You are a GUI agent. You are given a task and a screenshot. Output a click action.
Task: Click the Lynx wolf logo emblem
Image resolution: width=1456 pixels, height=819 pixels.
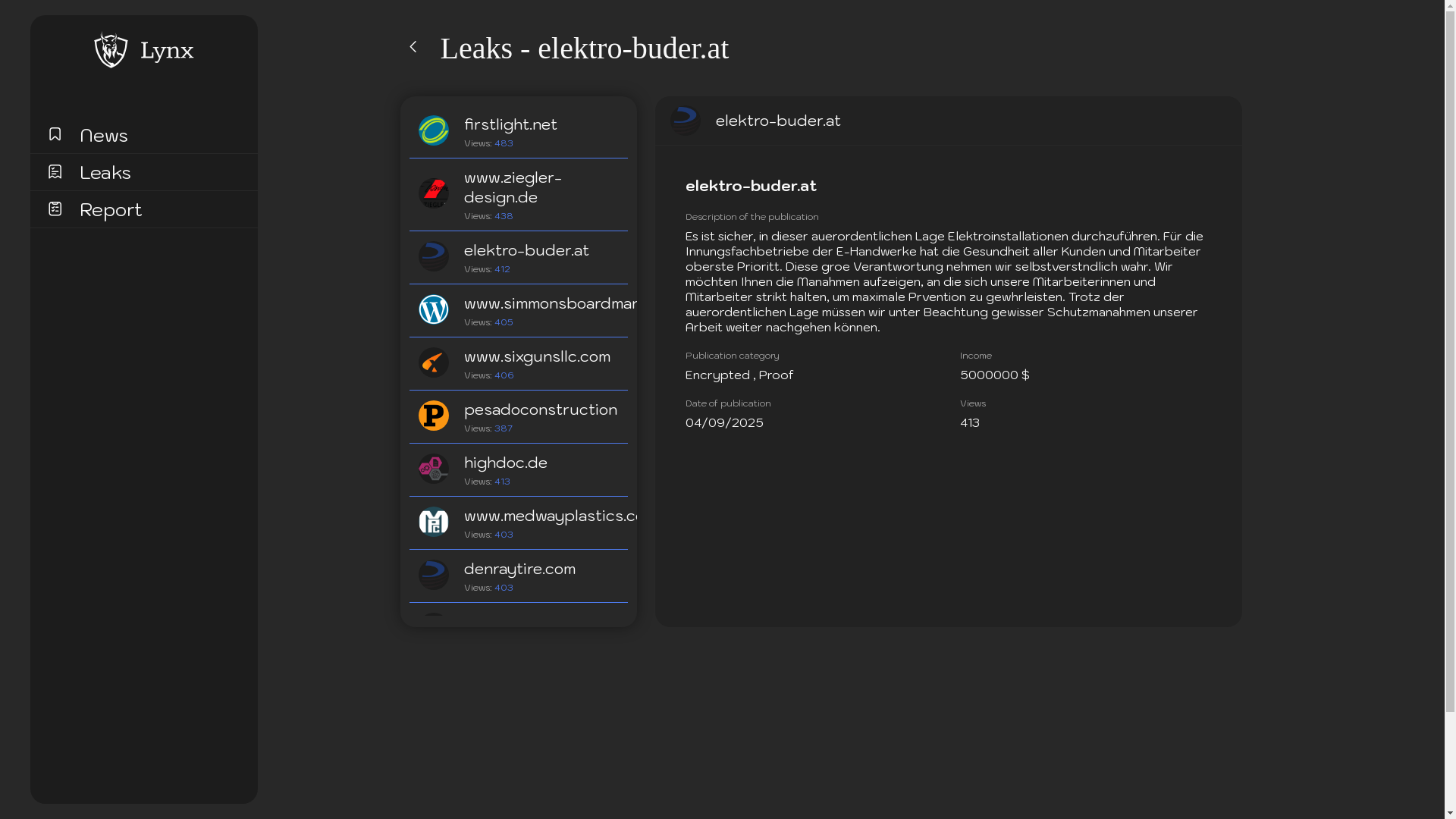tap(111, 50)
